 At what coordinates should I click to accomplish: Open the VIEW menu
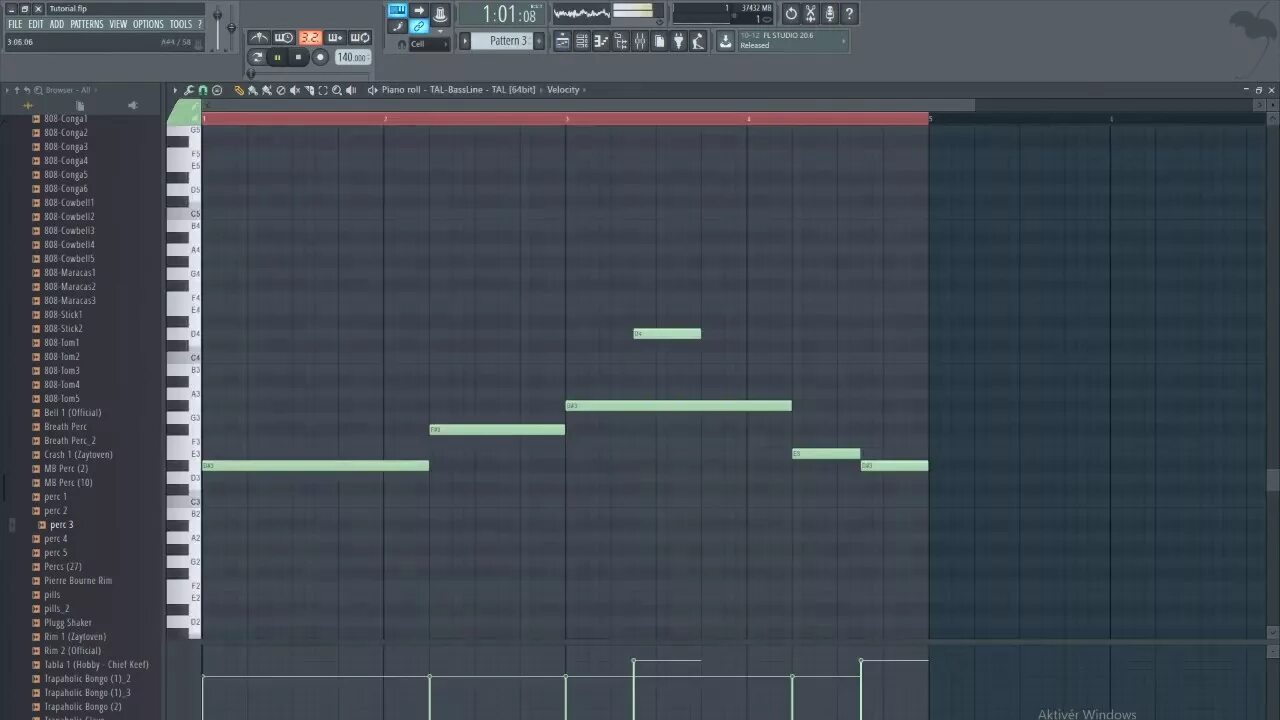point(118,24)
